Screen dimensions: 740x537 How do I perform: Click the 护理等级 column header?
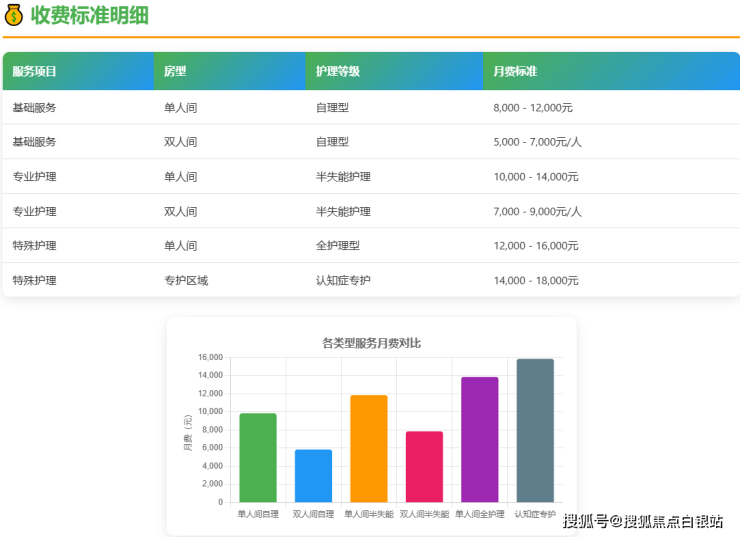[x=337, y=72]
